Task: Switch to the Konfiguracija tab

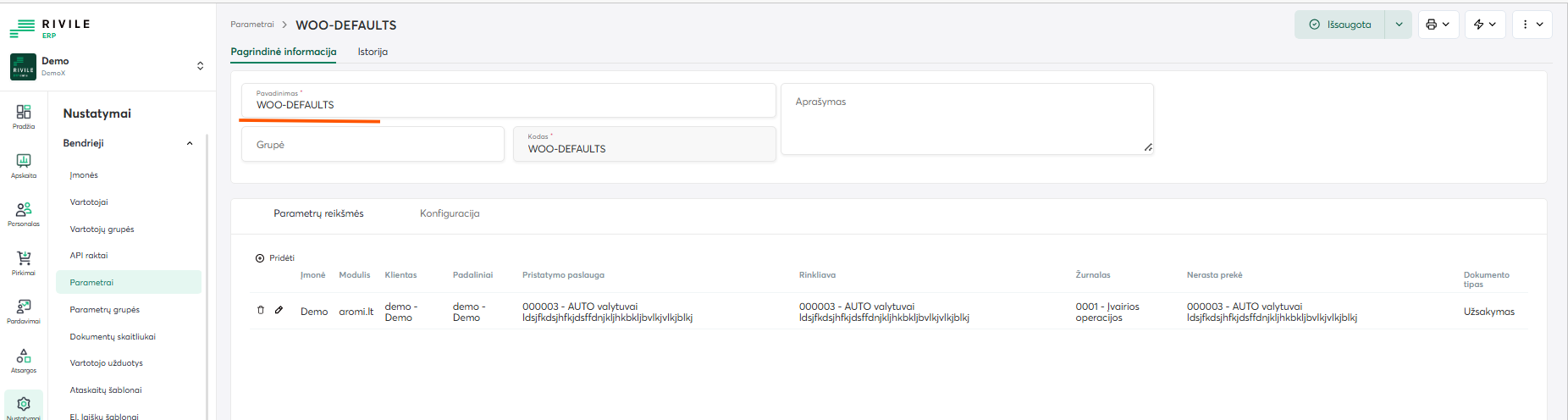Action: [x=450, y=213]
